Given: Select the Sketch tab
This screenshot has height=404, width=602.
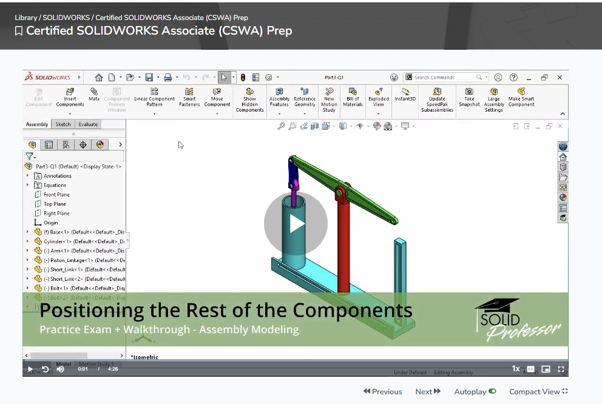Looking at the screenshot, I should [x=63, y=124].
